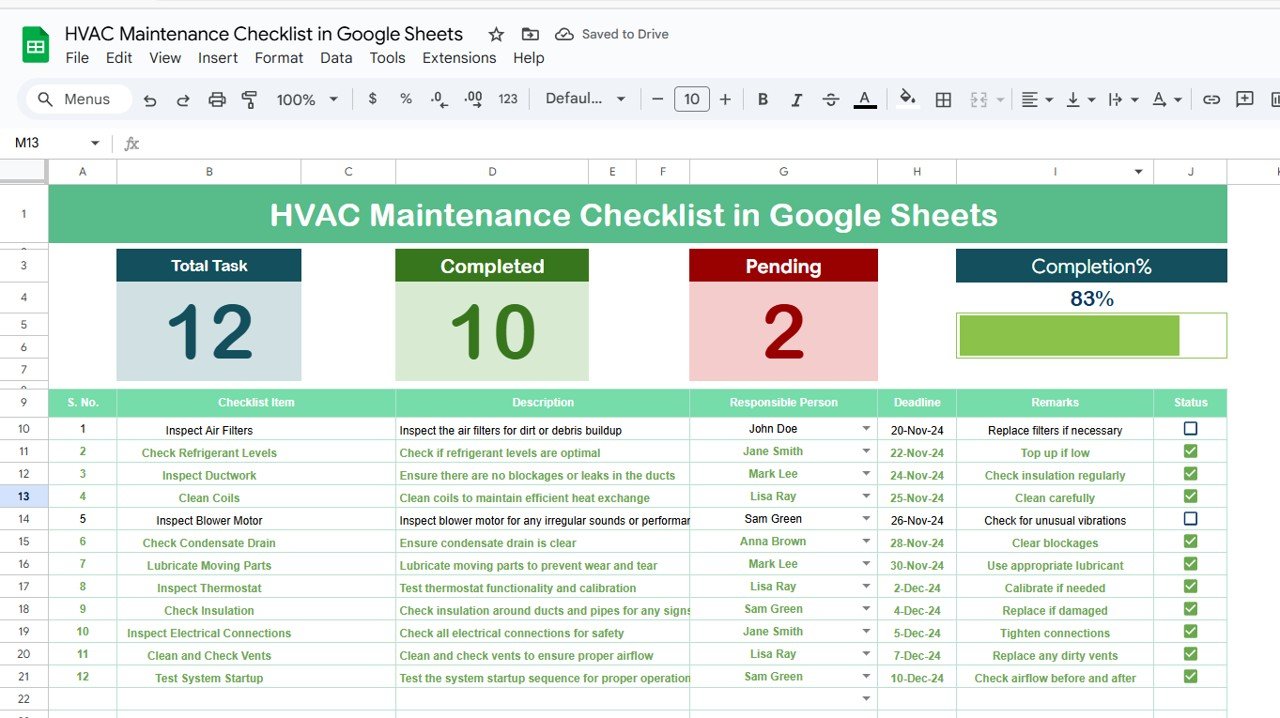The height and width of the screenshot is (718, 1280).
Task: Decrease decimal places
Action: tap(439, 99)
